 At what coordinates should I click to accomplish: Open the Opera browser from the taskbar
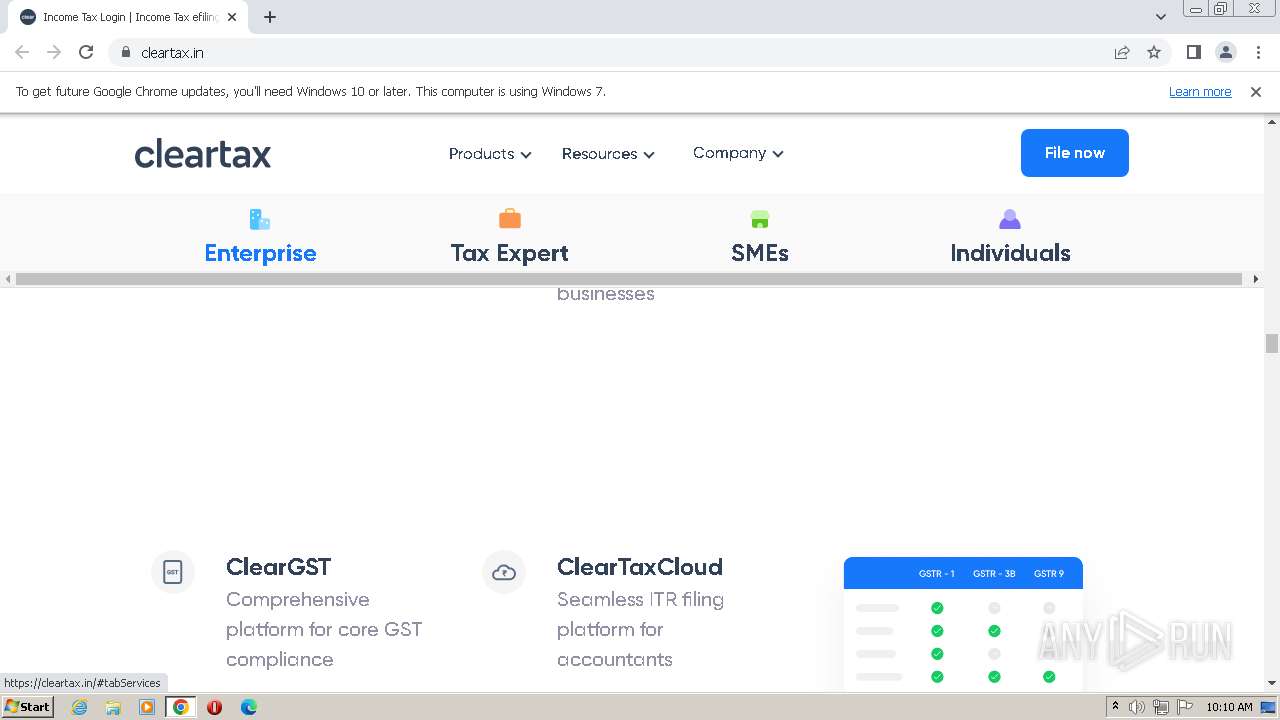[x=214, y=707]
